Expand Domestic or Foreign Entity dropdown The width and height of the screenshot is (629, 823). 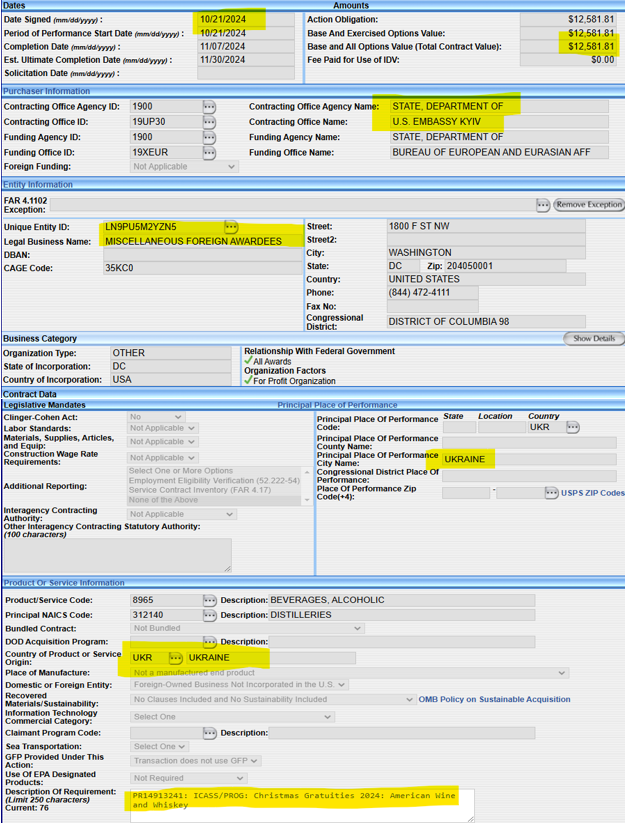click(x=239, y=685)
